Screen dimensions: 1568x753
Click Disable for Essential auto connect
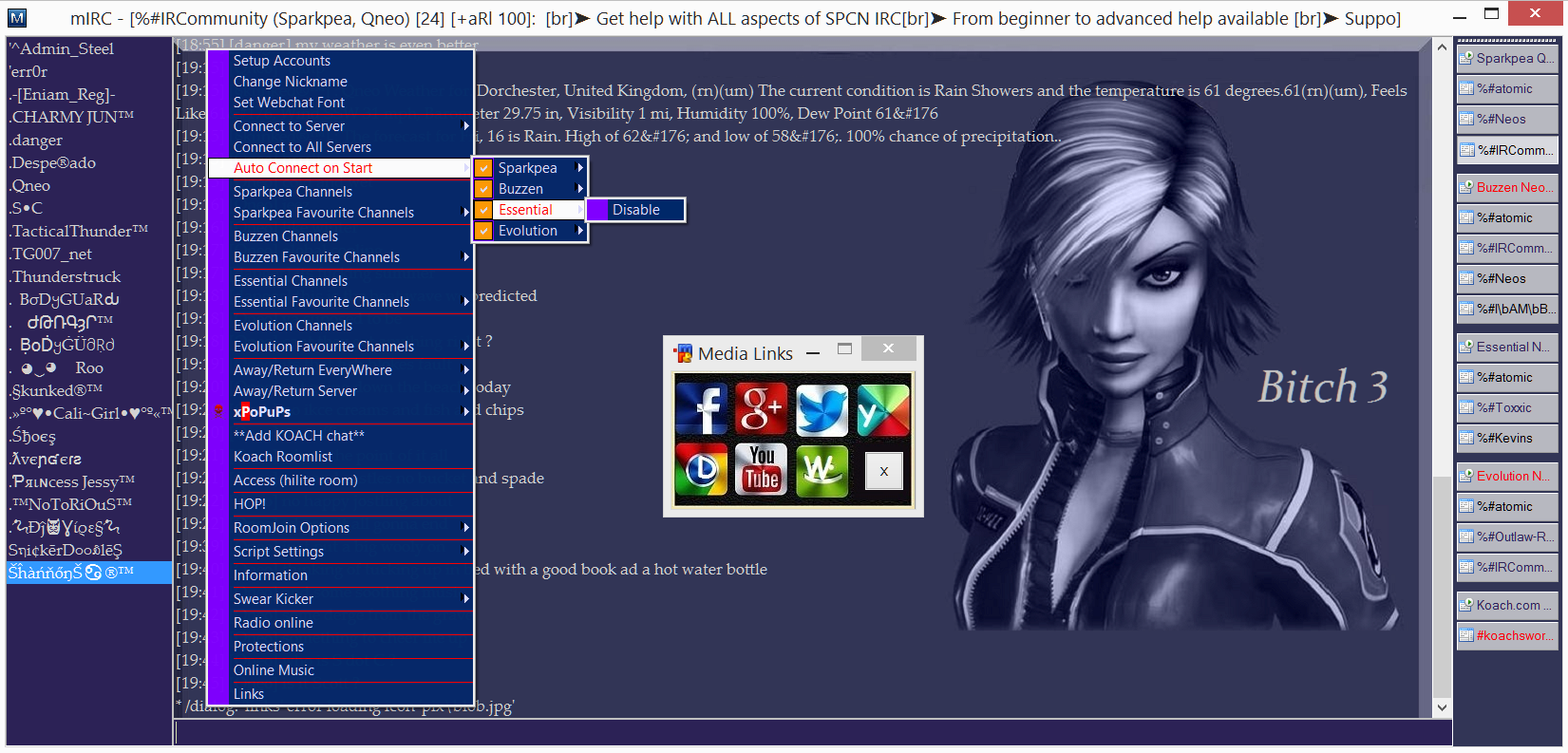coord(636,210)
